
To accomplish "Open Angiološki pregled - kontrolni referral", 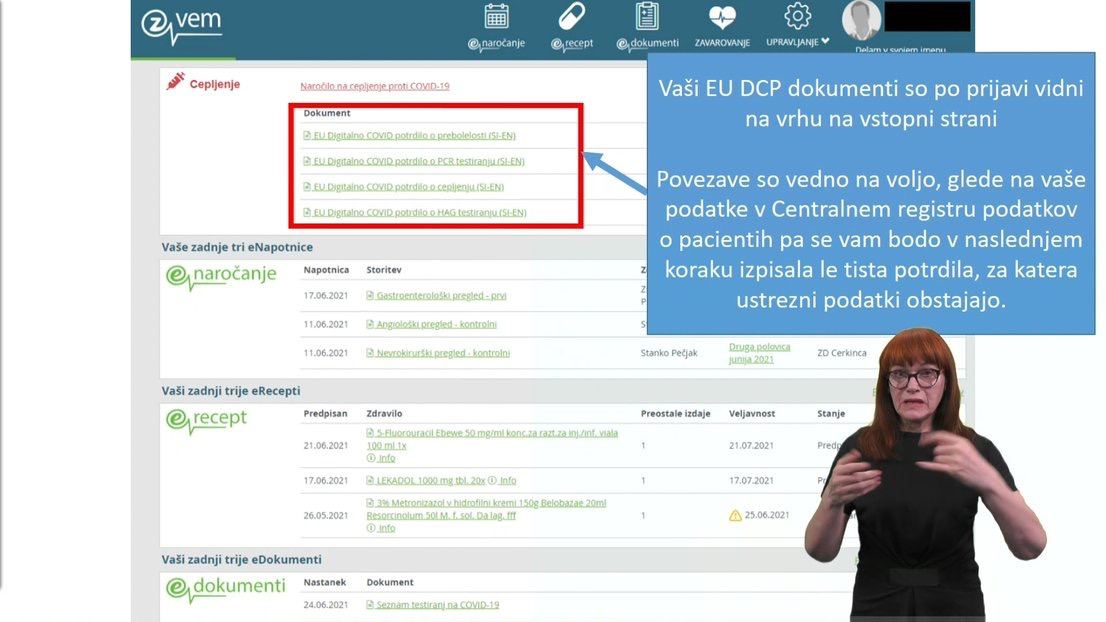I will click(x=436, y=324).
